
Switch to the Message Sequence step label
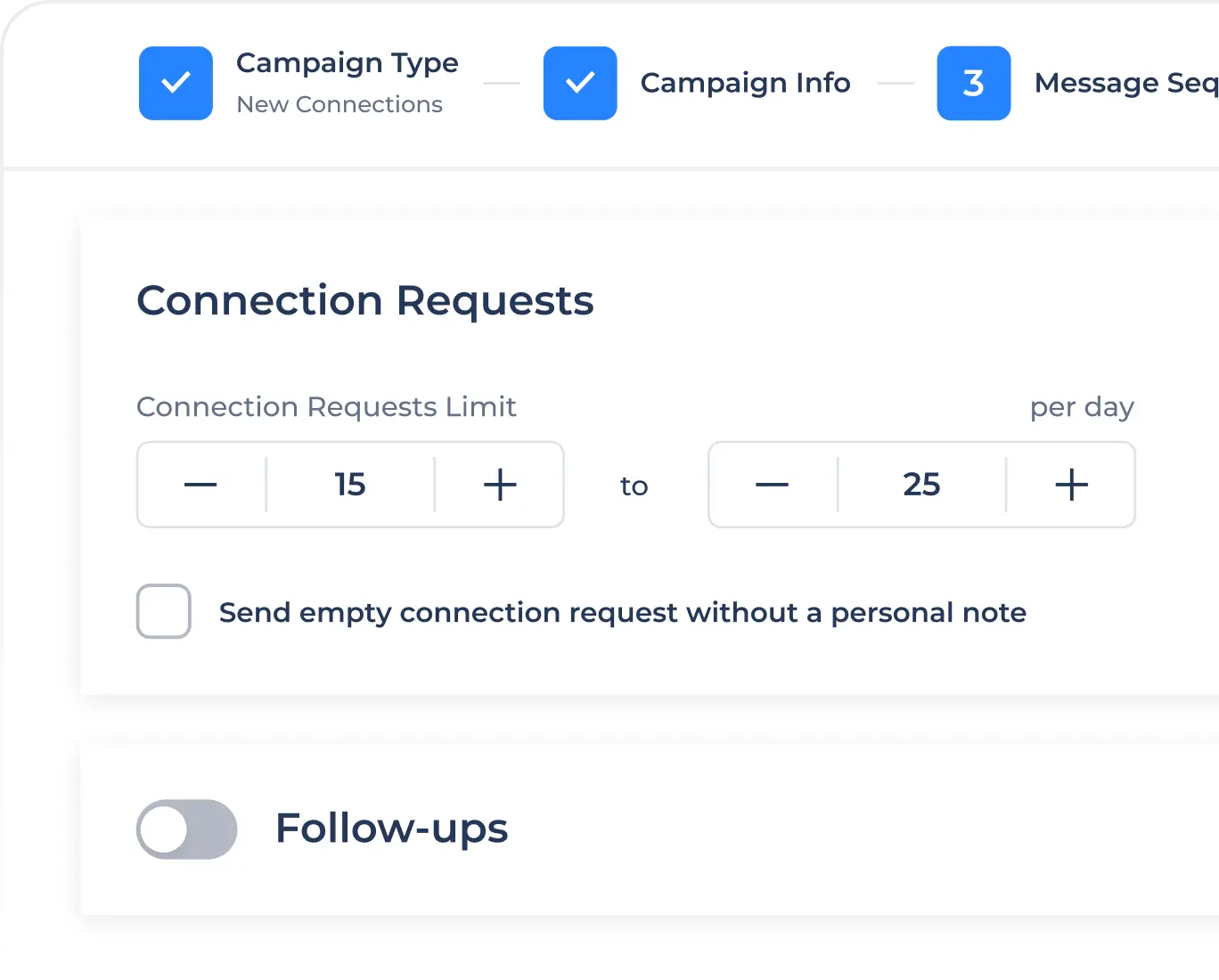(1125, 83)
